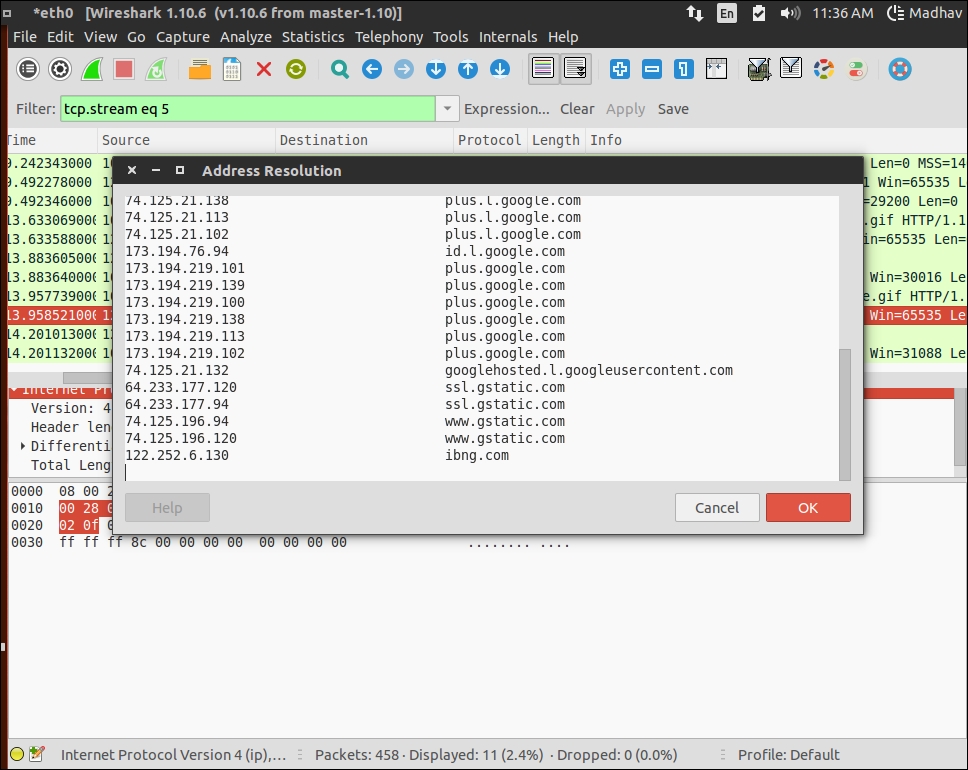Click the Address Resolution vertical scrollbar thumb

pyautogui.click(x=845, y=414)
